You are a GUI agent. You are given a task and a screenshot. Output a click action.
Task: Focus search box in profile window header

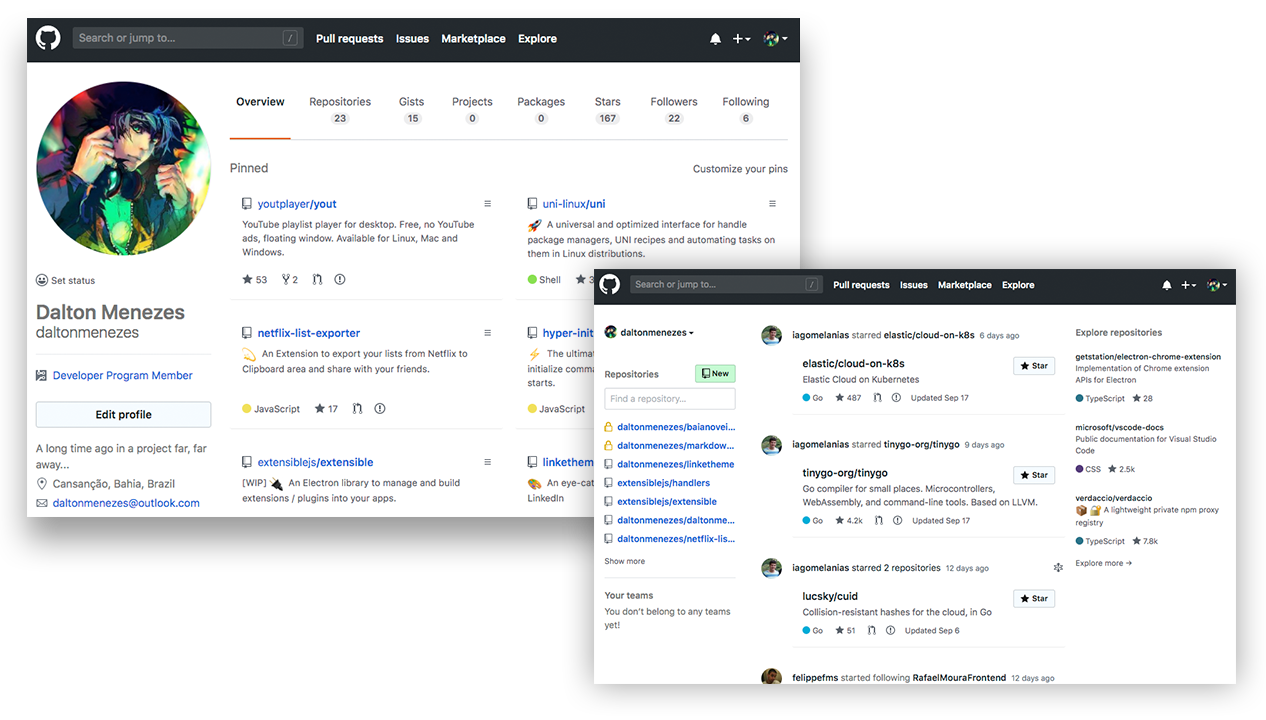[x=188, y=38]
